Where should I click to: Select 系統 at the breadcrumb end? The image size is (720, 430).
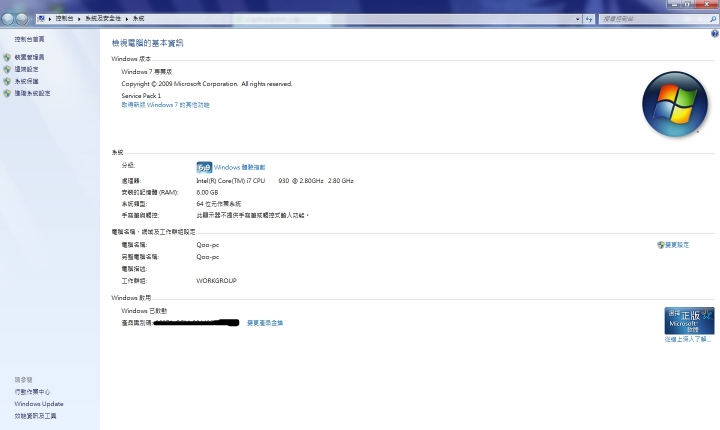pos(138,19)
